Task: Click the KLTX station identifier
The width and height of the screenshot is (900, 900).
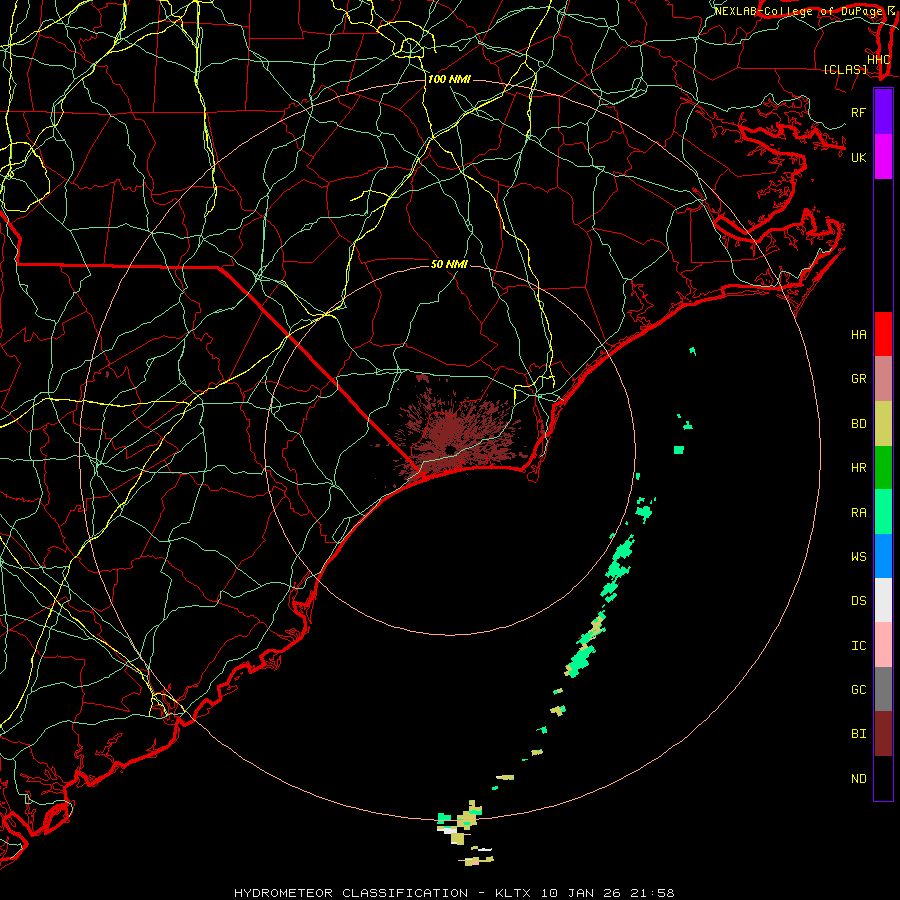Action: pyautogui.click(x=513, y=893)
